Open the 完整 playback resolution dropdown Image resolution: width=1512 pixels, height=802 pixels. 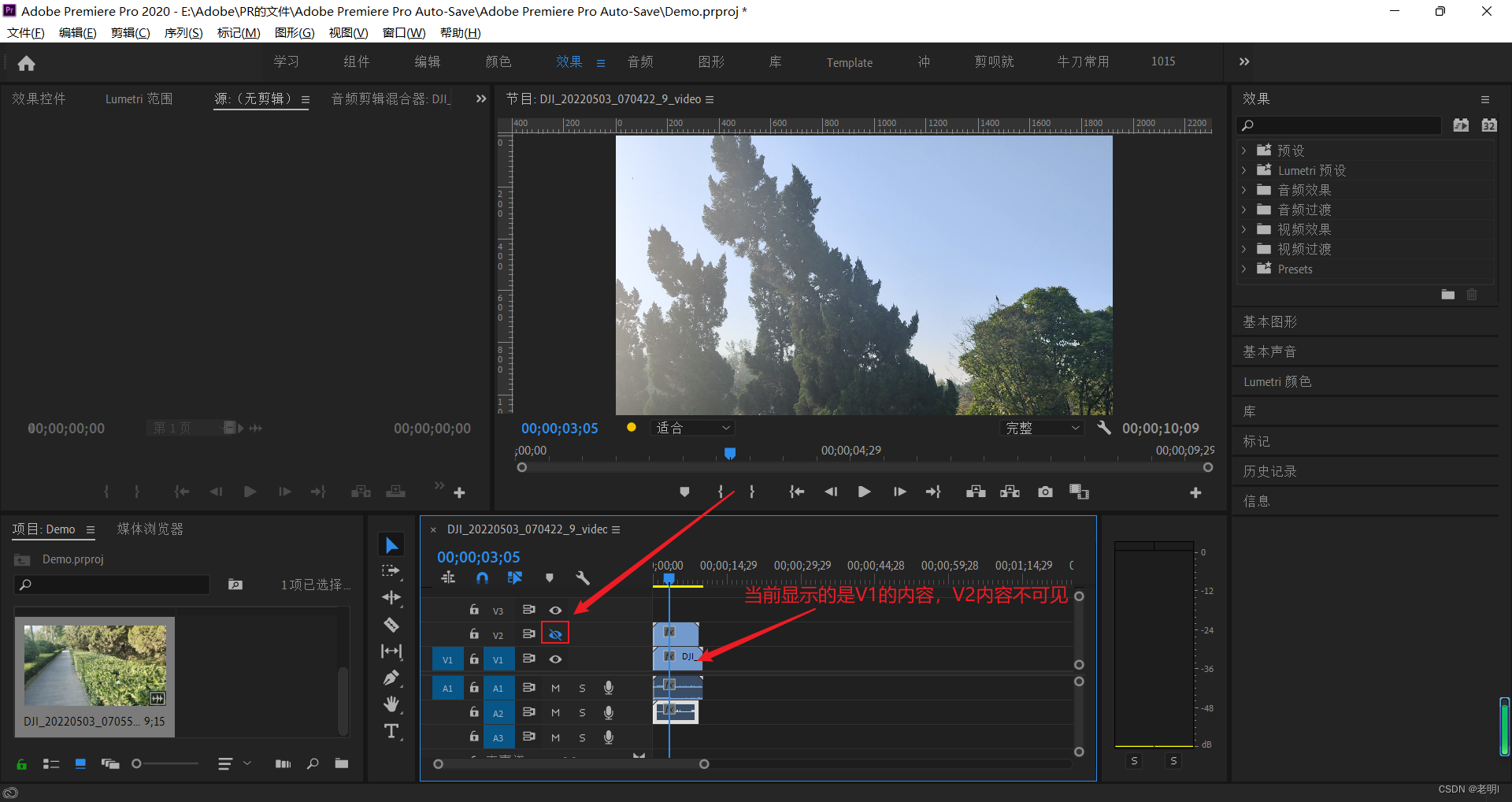click(1042, 428)
